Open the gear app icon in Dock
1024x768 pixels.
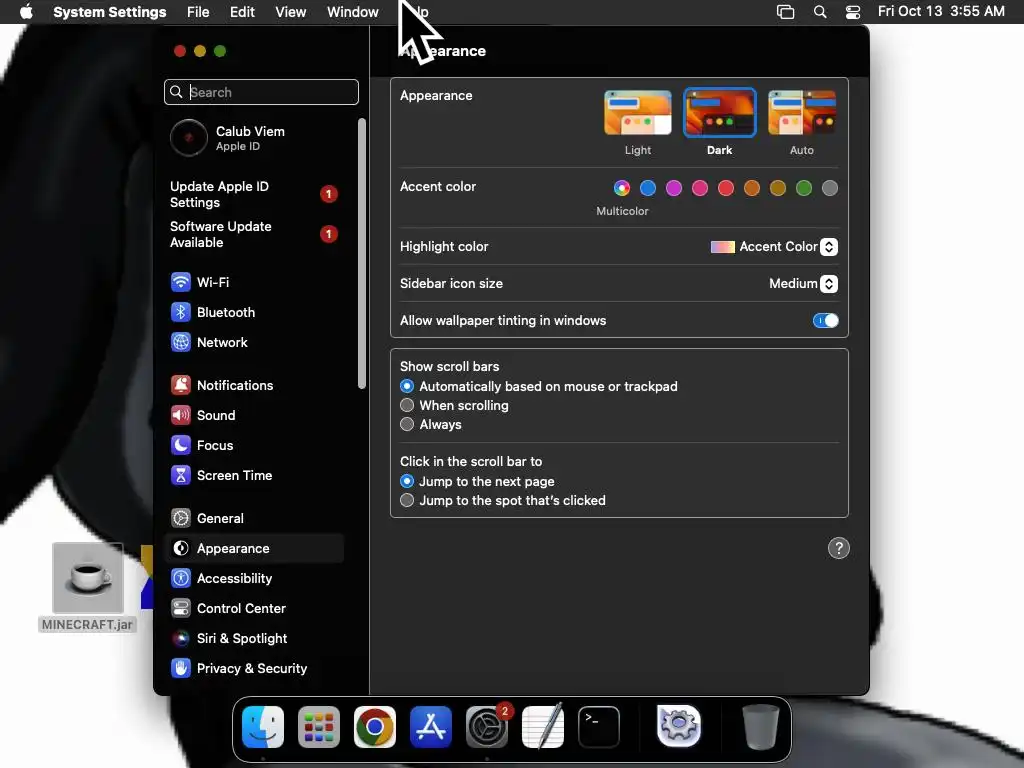coord(679,726)
